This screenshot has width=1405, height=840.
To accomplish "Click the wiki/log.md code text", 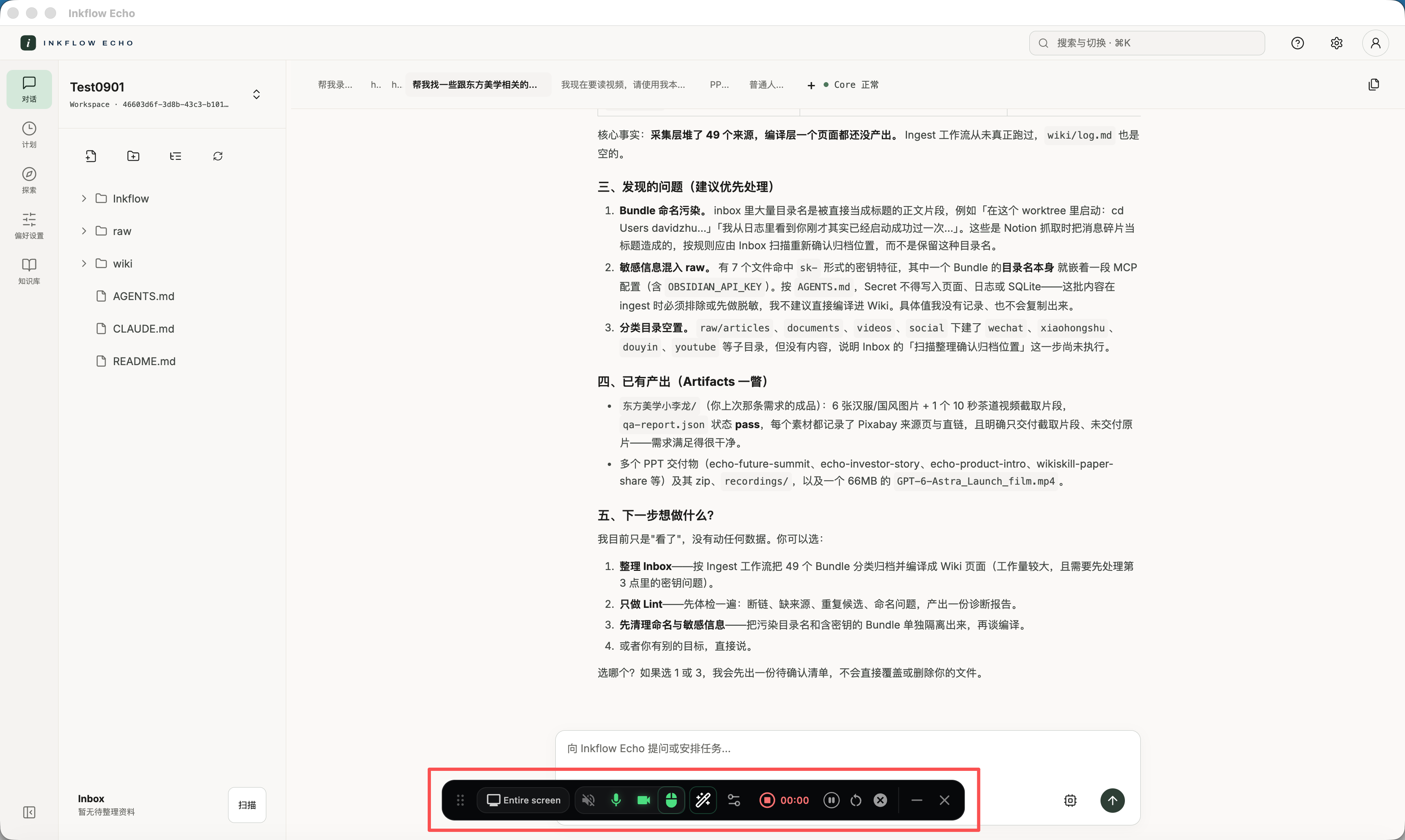I will pyautogui.click(x=1079, y=135).
